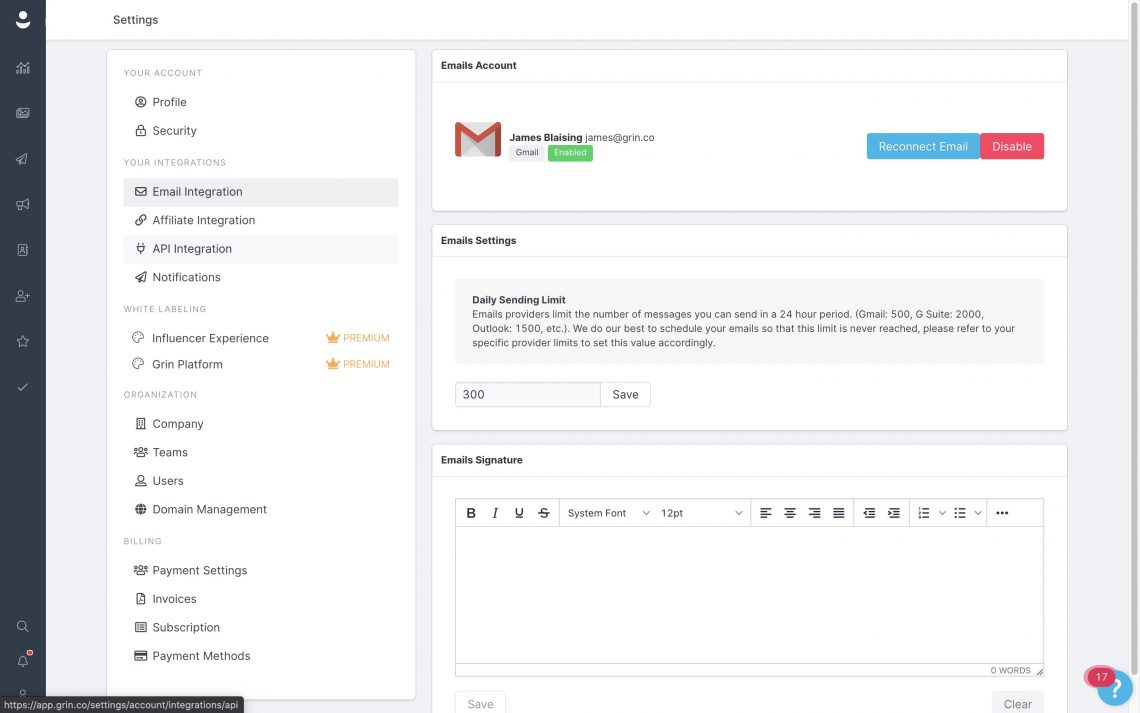Apply strikethrough formatting in the editor
Screen dimensions: 1140x713
tap(543, 512)
